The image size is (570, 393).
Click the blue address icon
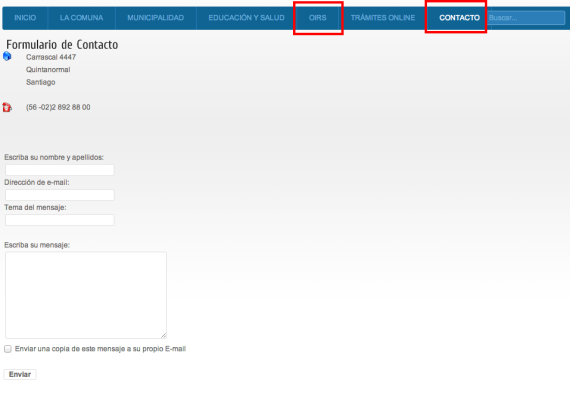[7, 56]
